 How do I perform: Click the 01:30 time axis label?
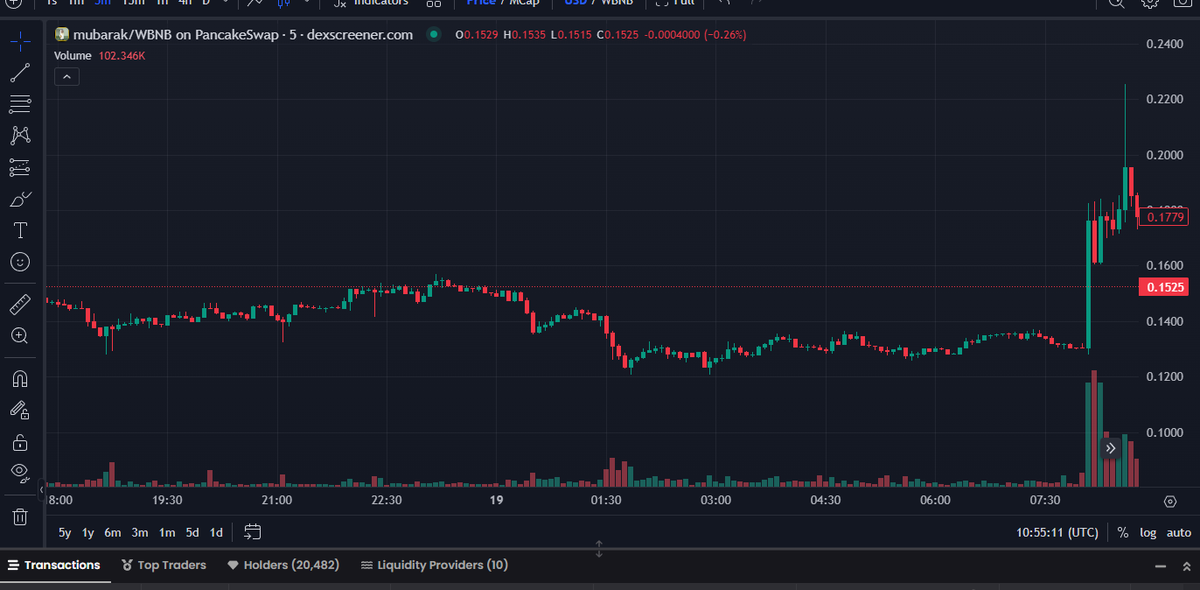[x=606, y=500]
